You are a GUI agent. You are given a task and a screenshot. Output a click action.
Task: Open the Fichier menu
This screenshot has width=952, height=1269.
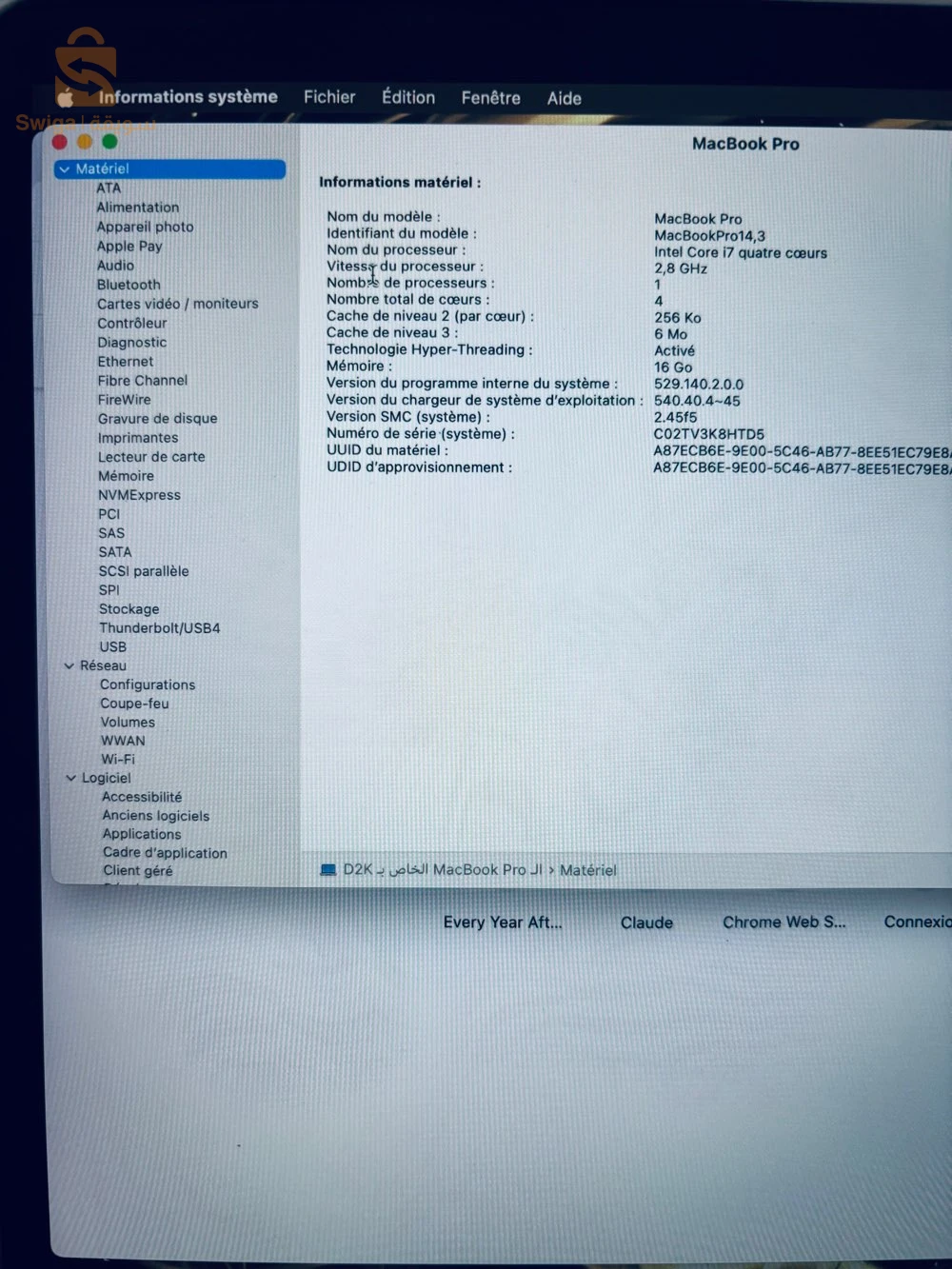(x=329, y=97)
